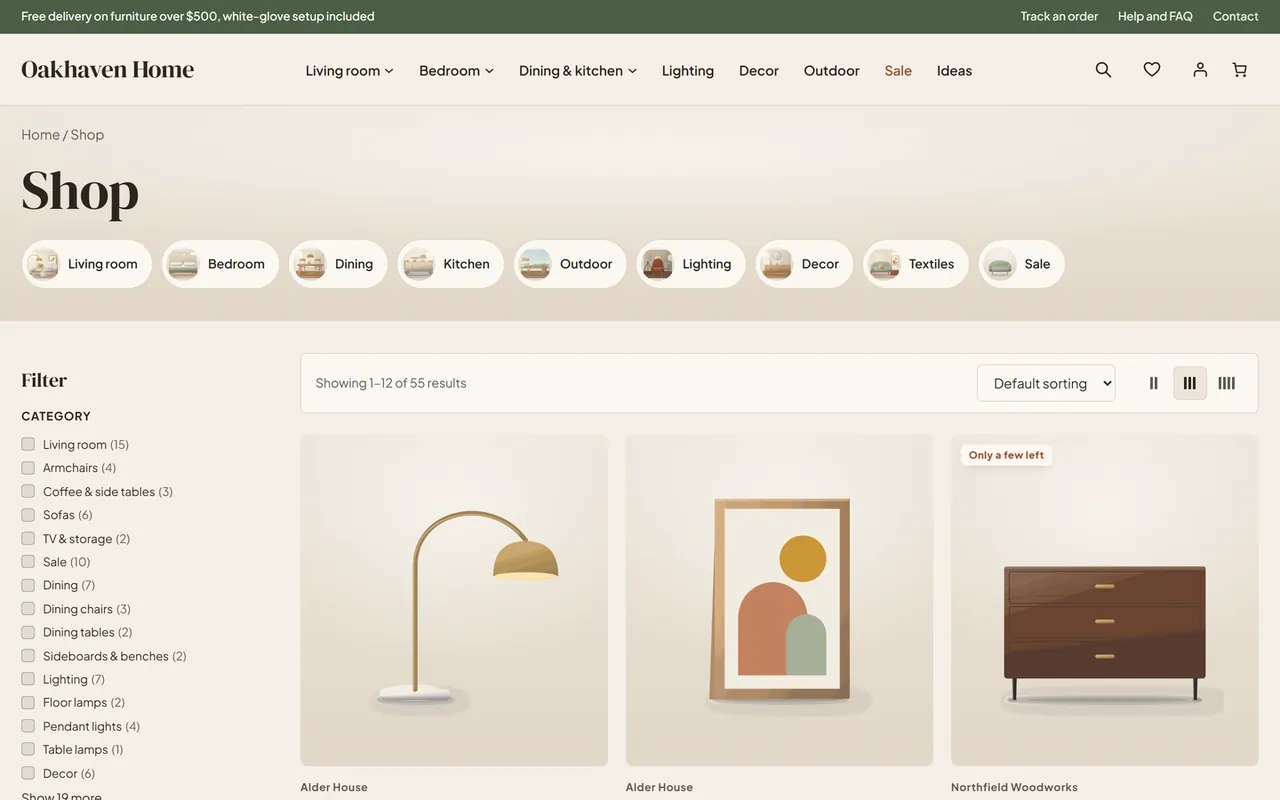Viewport: 1280px width, 800px height.
Task: Select the Decor category pill
Action: point(804,264)
